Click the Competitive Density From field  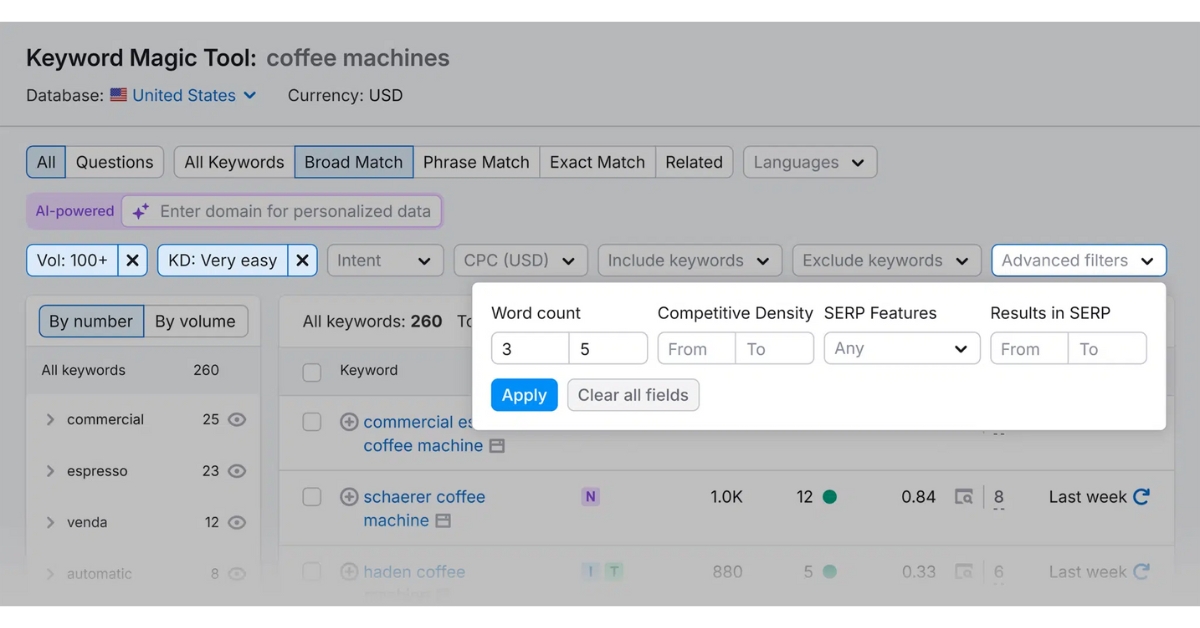click(x=696, y=349)
